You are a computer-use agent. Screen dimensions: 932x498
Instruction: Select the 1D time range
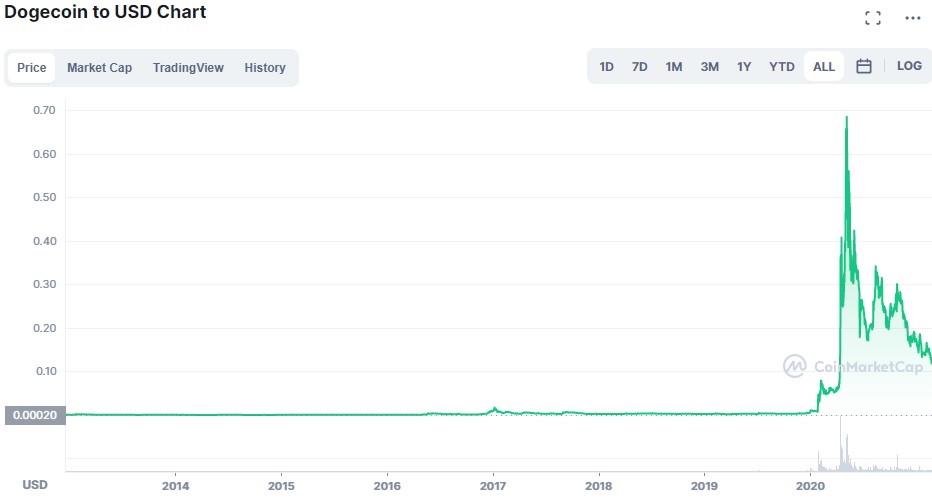click(x=606, y=67)
